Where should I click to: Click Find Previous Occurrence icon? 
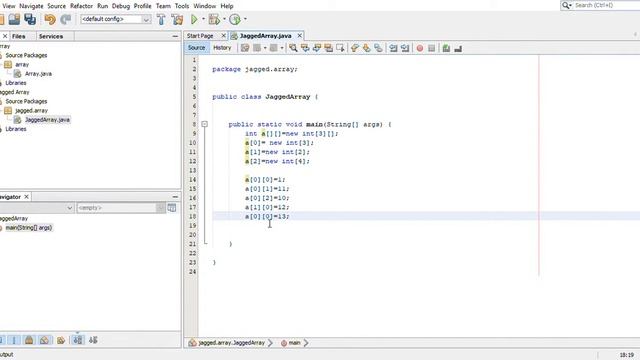click(305, 48)
